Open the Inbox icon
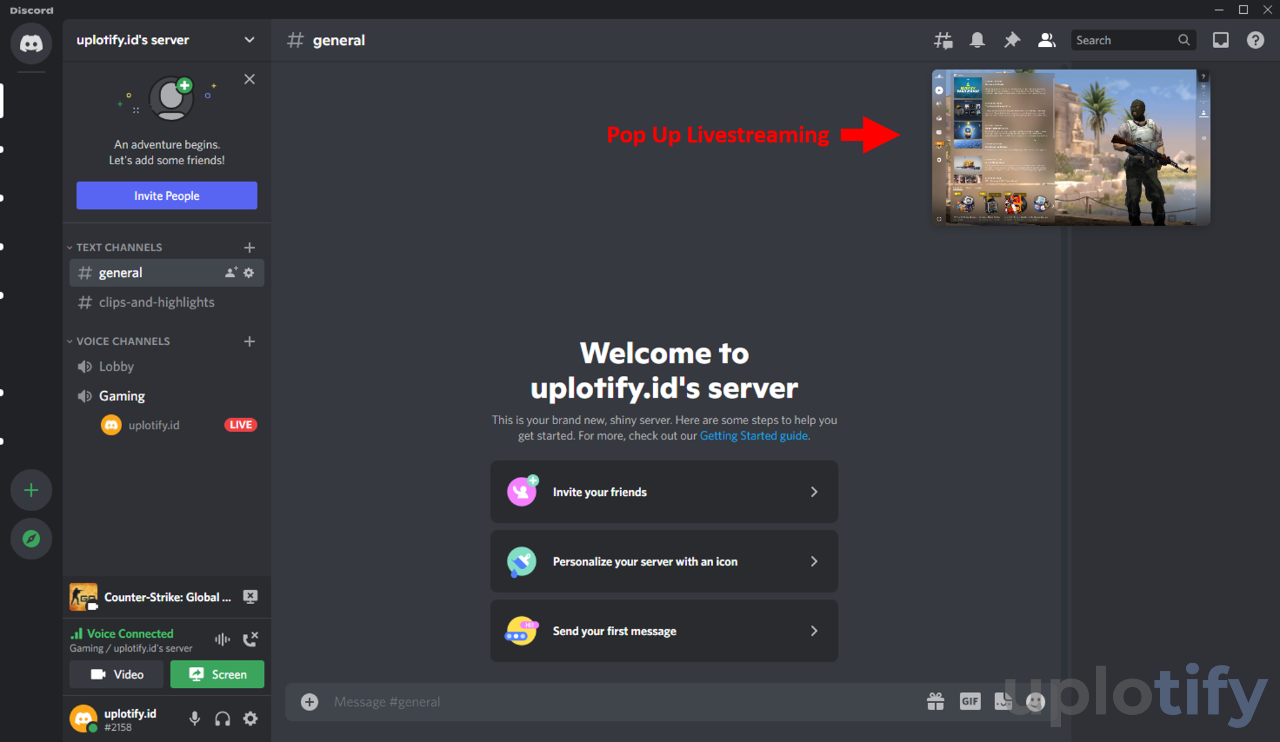This screenshot has height=742, width=1280. 1221,40
